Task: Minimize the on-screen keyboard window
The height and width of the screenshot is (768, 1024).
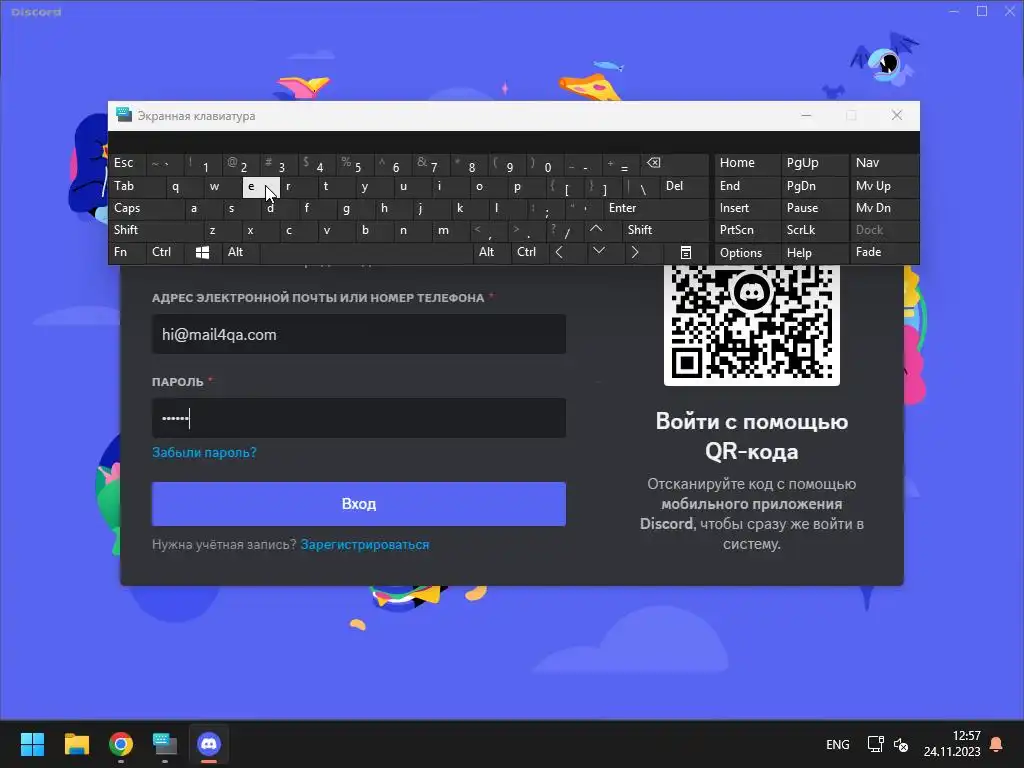Action: [x=806, y=116]
